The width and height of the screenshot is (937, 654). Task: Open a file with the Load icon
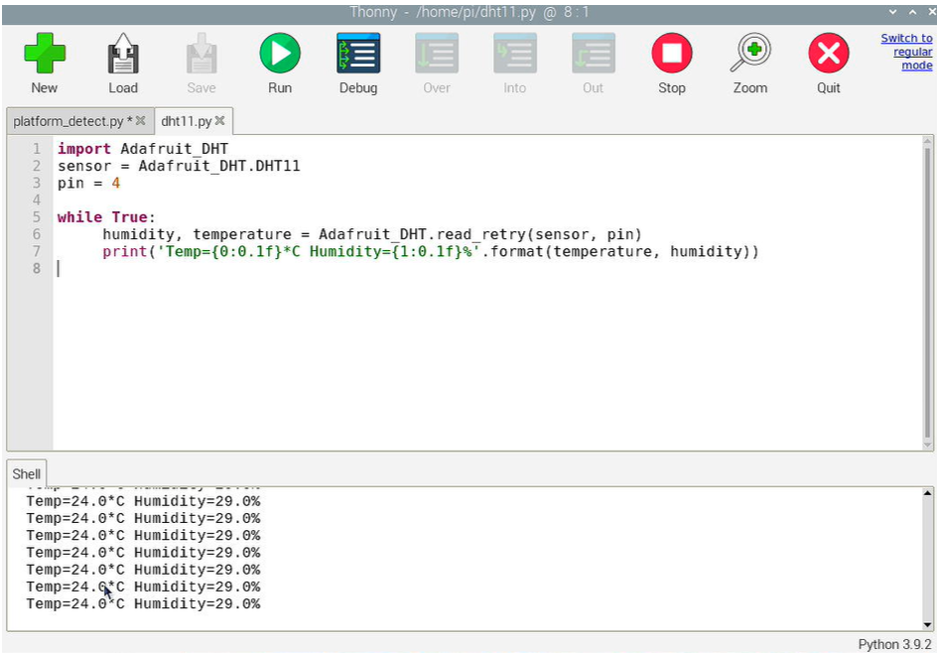123,54
